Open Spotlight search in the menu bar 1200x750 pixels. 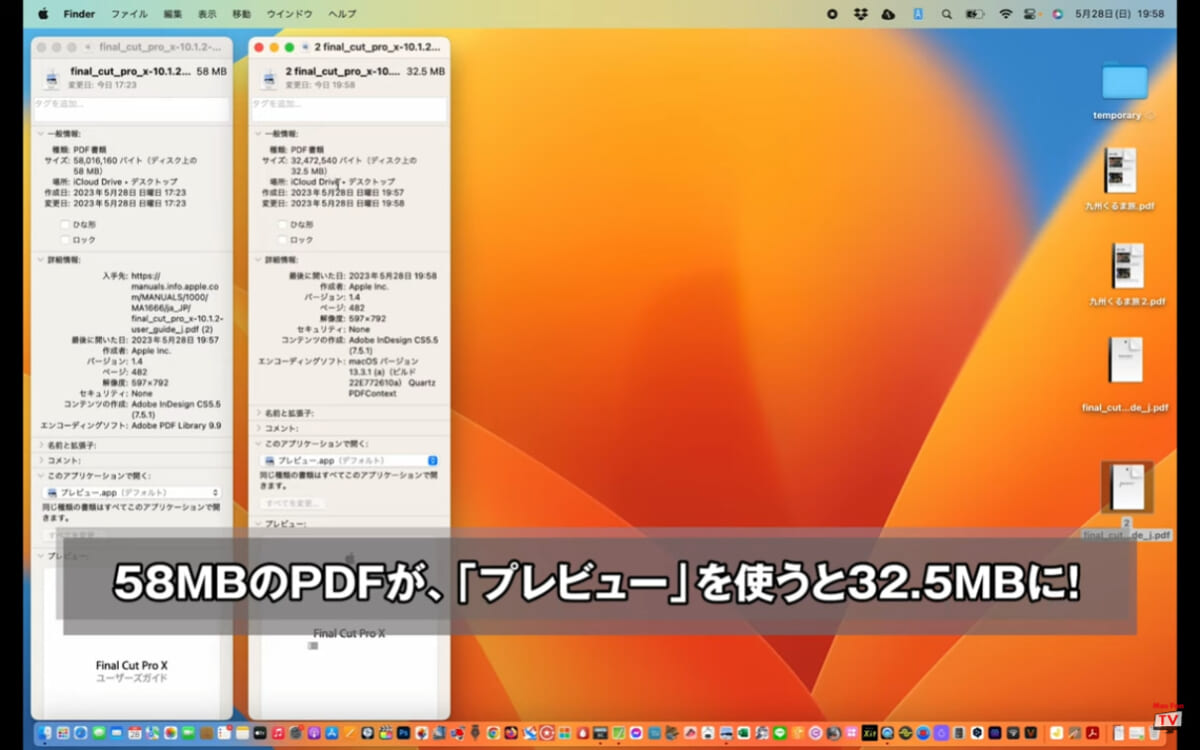(946, 14)
